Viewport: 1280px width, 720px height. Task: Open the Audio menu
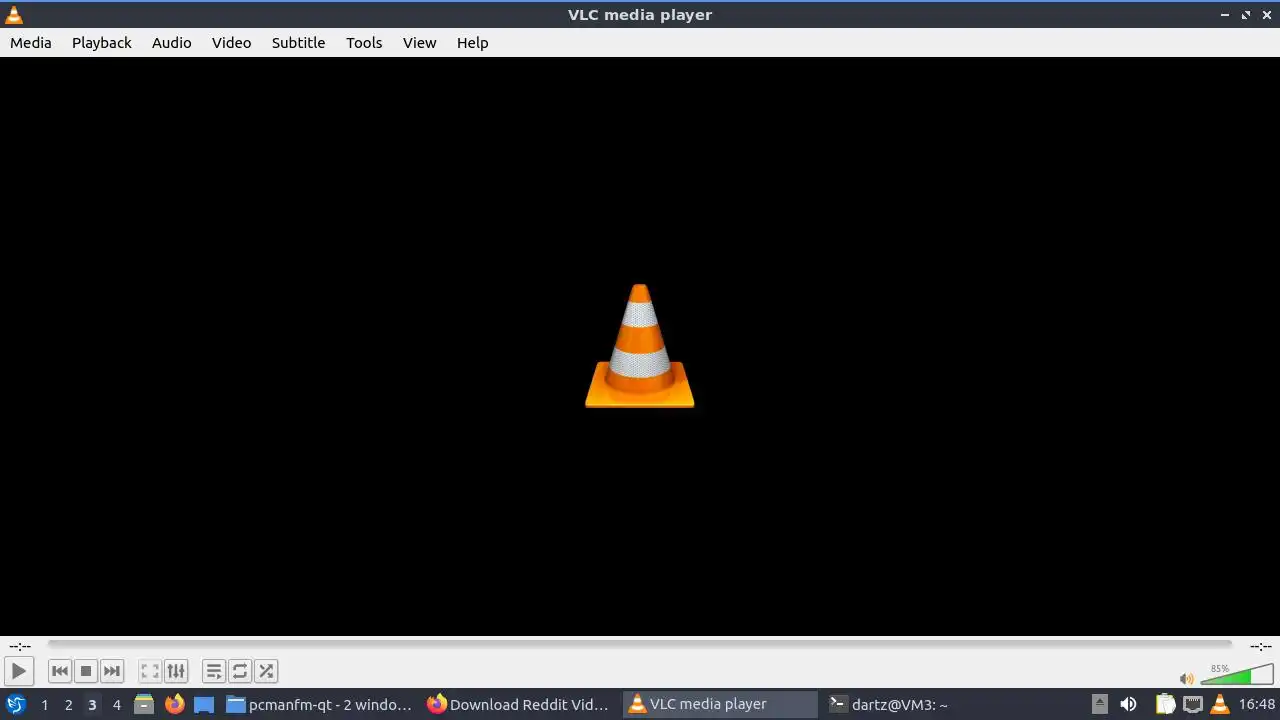171,42
